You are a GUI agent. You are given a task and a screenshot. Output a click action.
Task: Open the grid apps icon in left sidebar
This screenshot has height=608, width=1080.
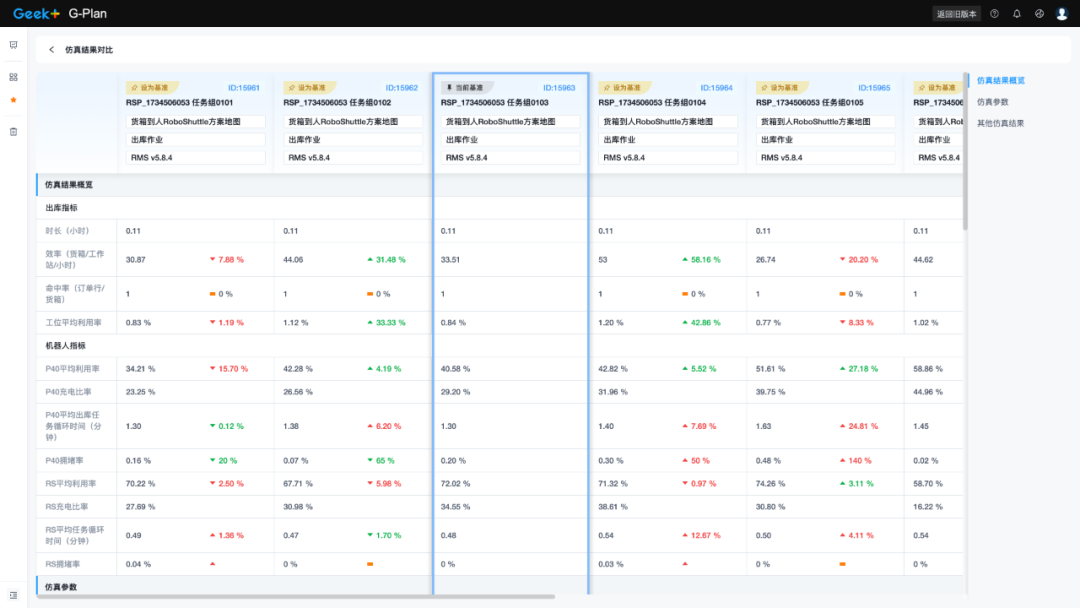[x=13, y=75]
